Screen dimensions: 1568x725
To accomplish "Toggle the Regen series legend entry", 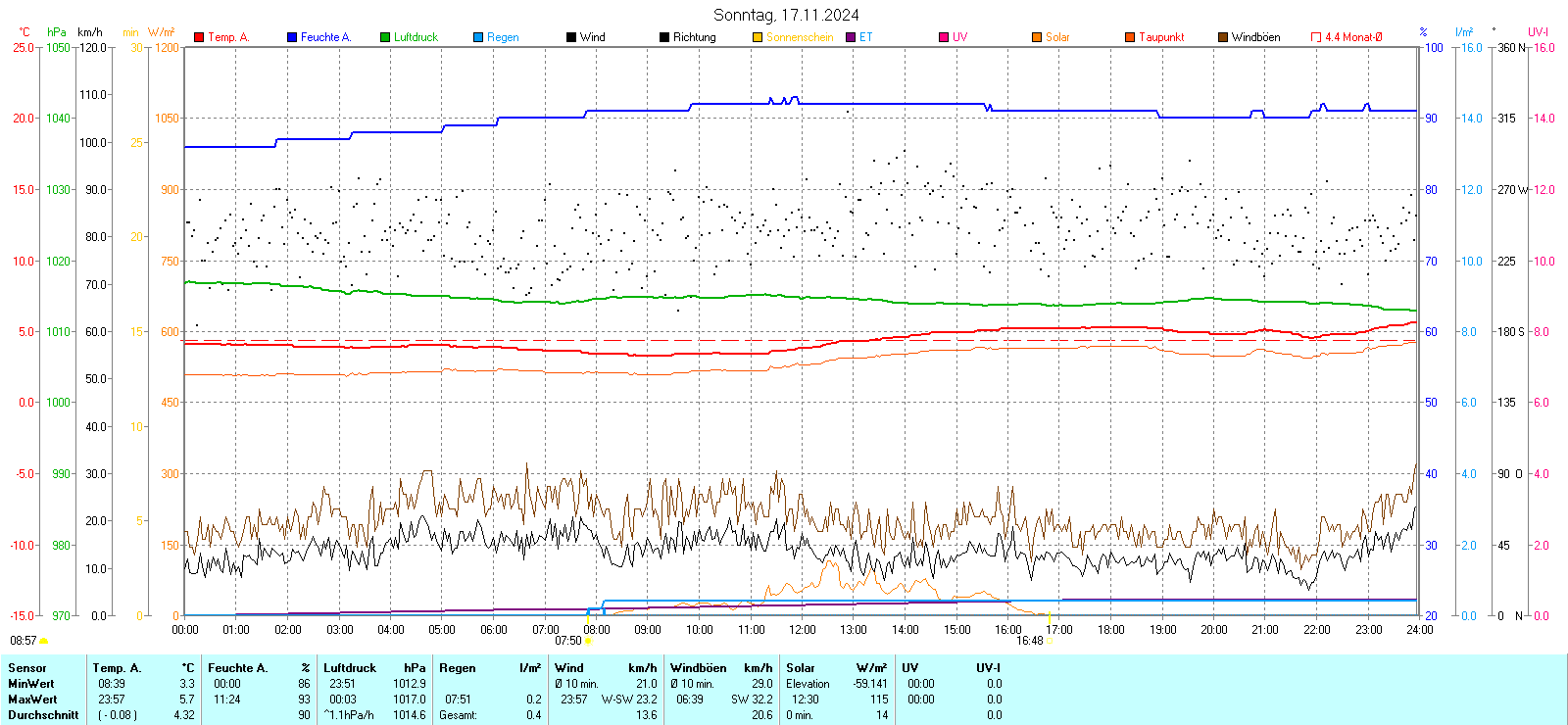I will coord(502,37).
